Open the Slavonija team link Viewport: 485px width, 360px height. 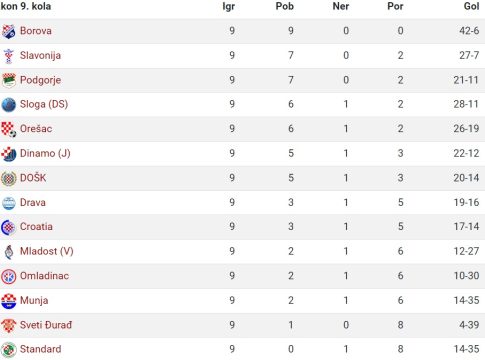click(x=40, y=55)
